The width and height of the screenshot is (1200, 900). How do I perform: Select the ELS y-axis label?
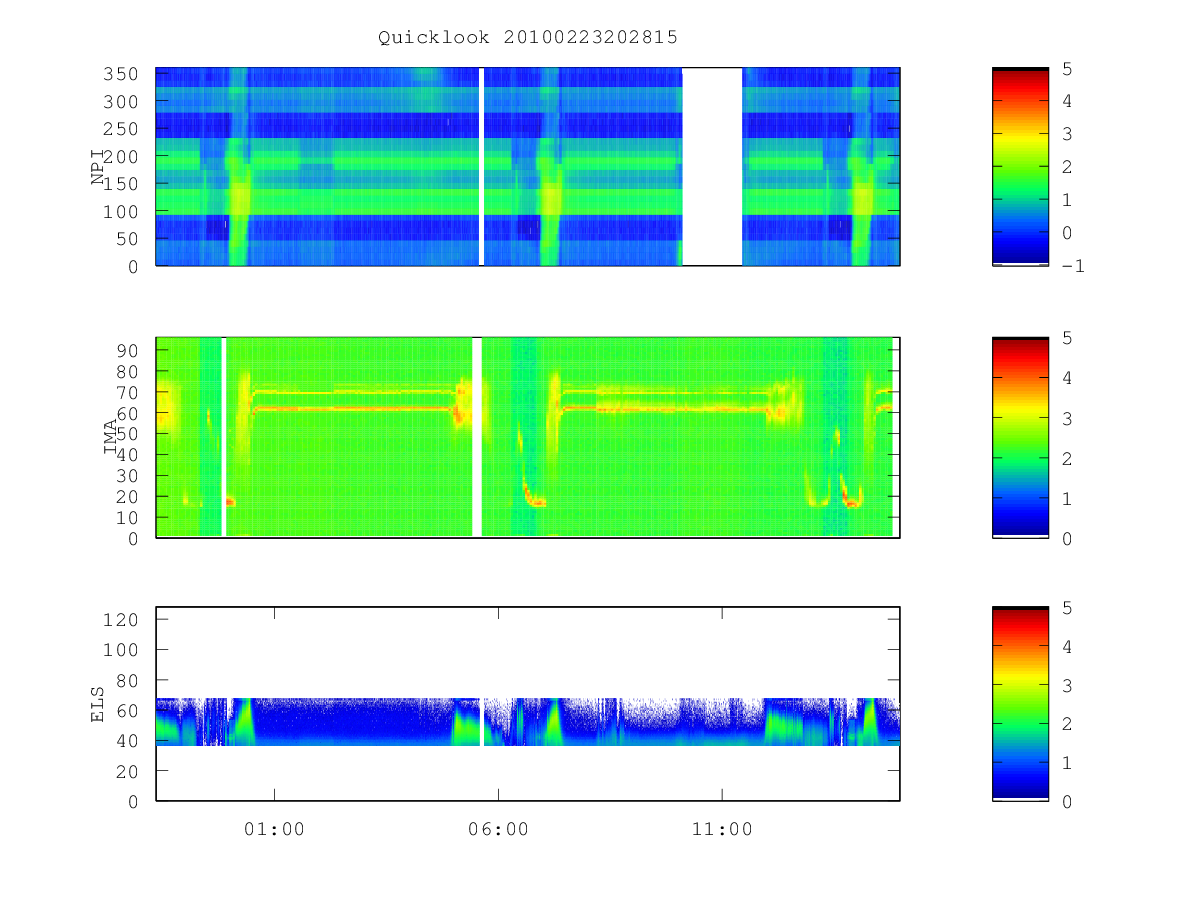pos(98,704)
